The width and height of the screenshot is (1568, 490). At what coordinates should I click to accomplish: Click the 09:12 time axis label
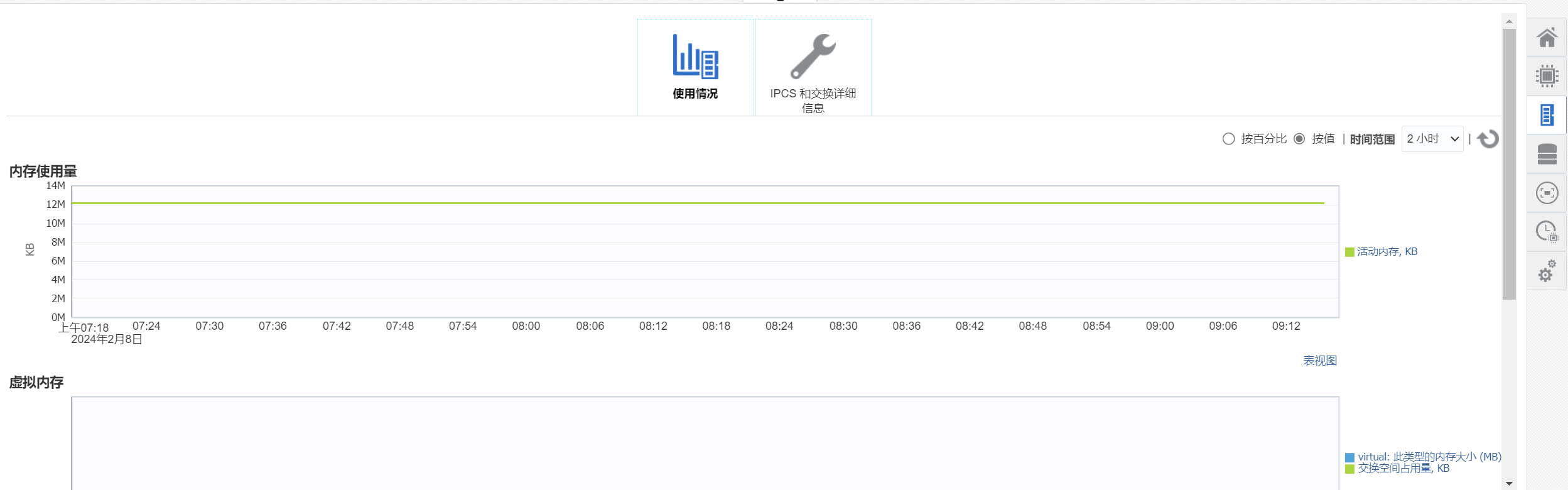point(1286,326)
